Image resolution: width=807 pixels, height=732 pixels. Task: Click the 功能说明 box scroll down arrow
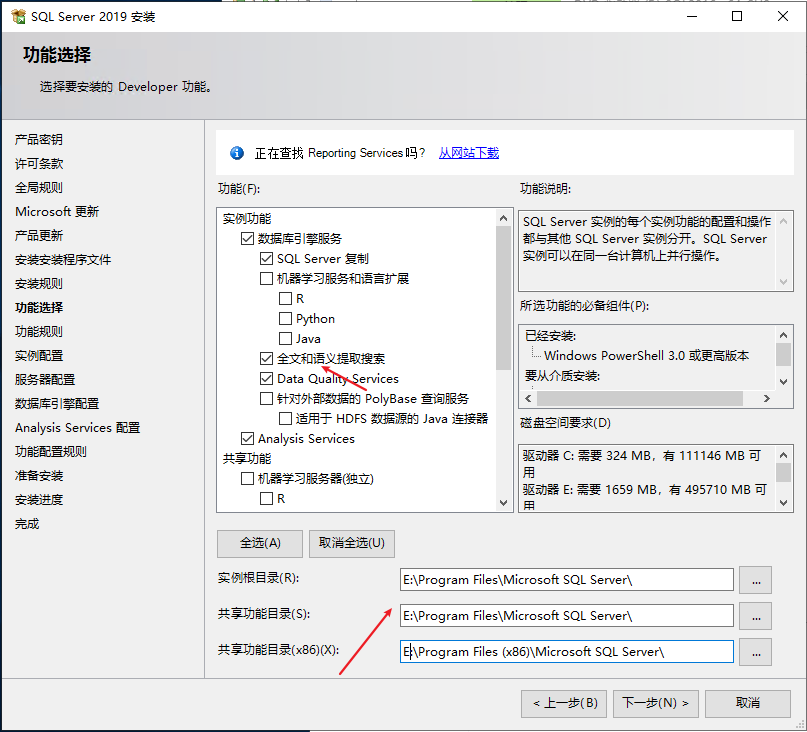[x=783, y=282]
